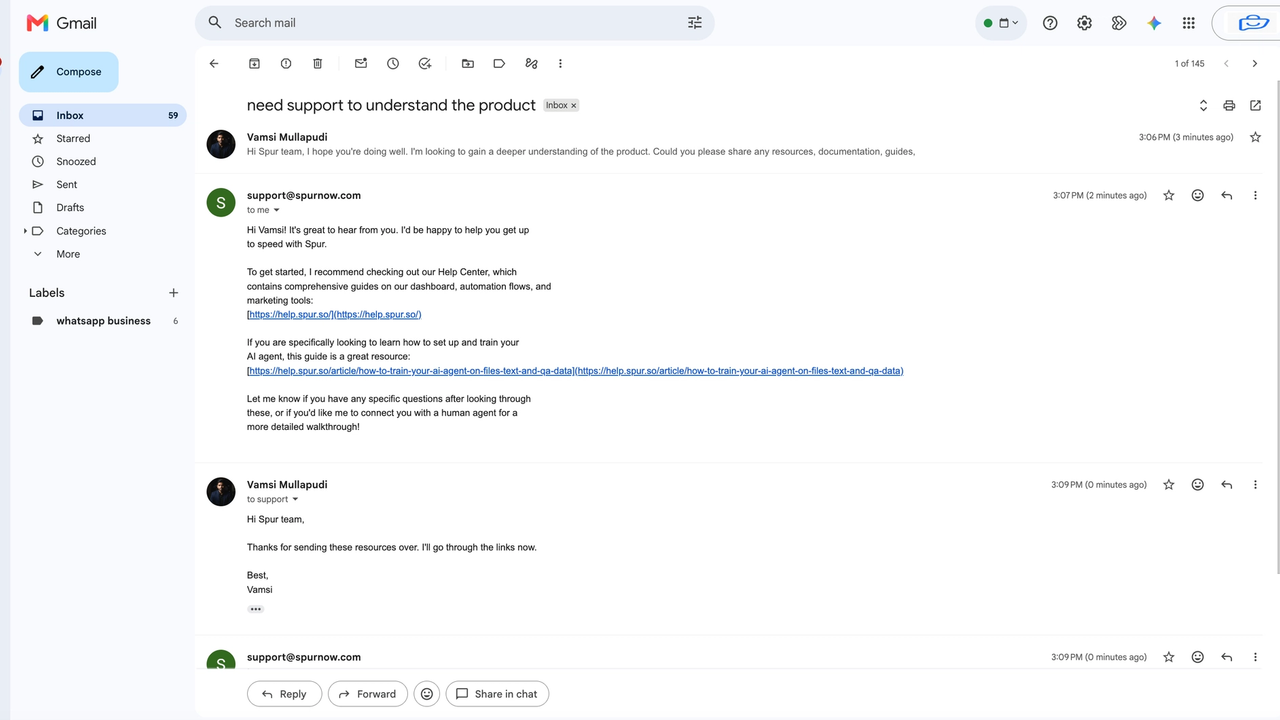Open More menu on 3:07 PM message
The height and width of the screenshot is (720, 1280).
pos(1256,195)
